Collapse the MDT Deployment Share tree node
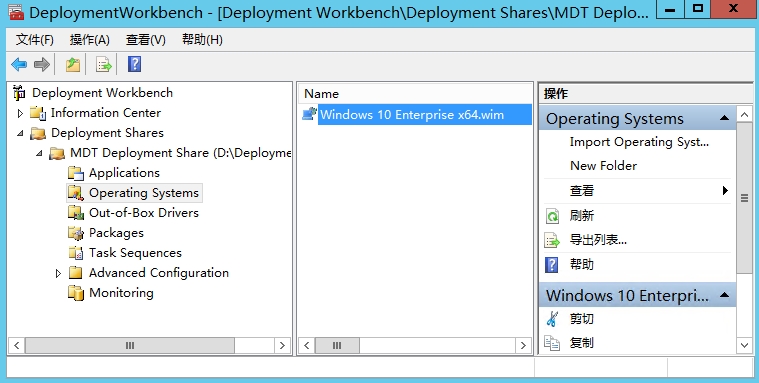Image resolution: width=759 pixels, height=383 pixels. coord(39,153)
